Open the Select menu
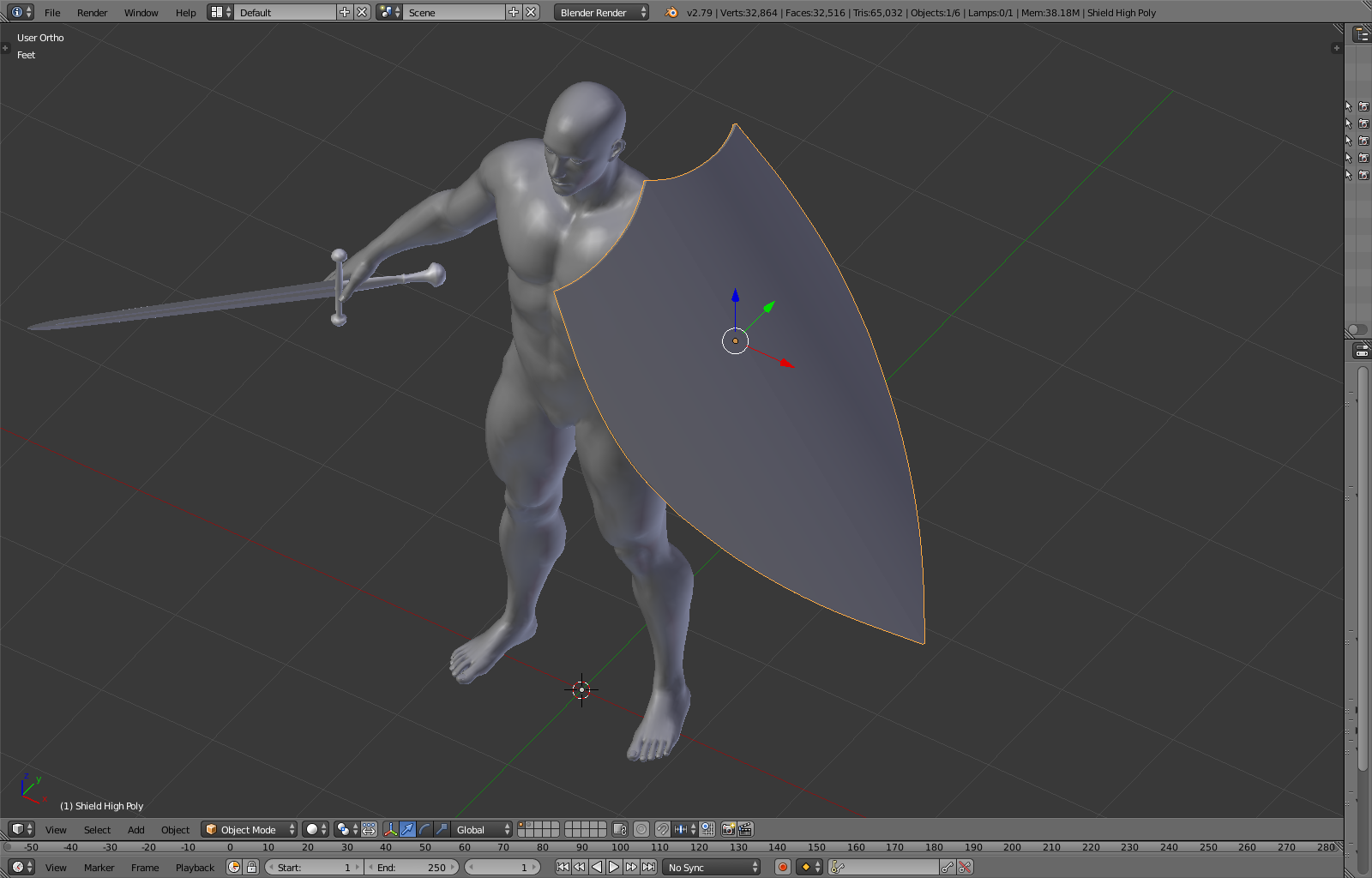1372x878 pixels. point(97,830)
